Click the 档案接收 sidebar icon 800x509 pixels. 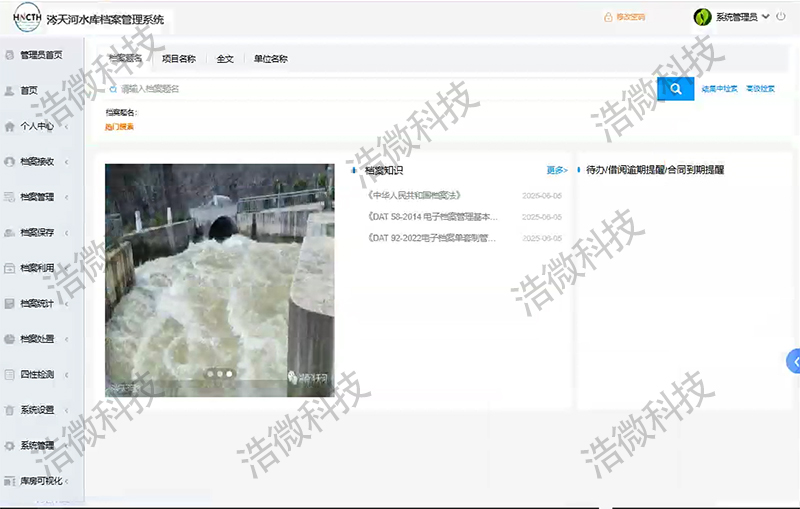coord(9,162)
